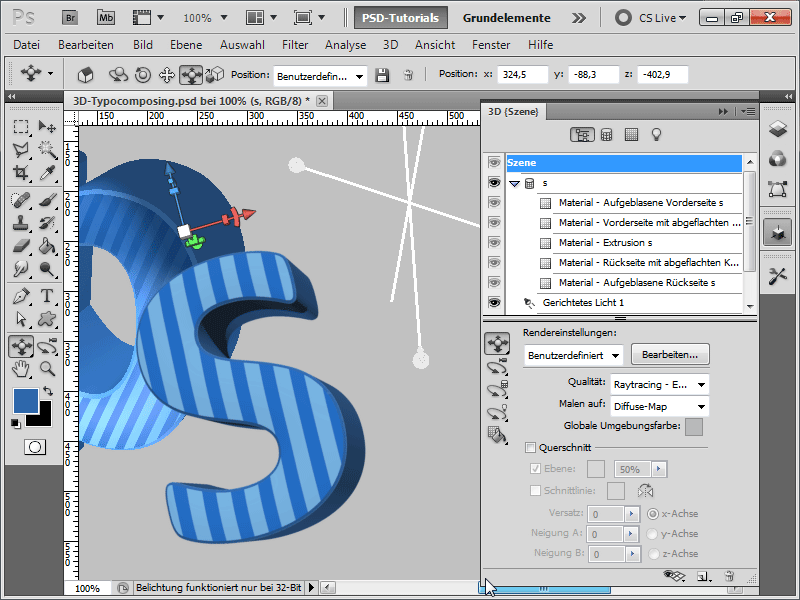
Task: Select the Custom Shape tool
Action: pyautogui.click(x=47, y=319)
